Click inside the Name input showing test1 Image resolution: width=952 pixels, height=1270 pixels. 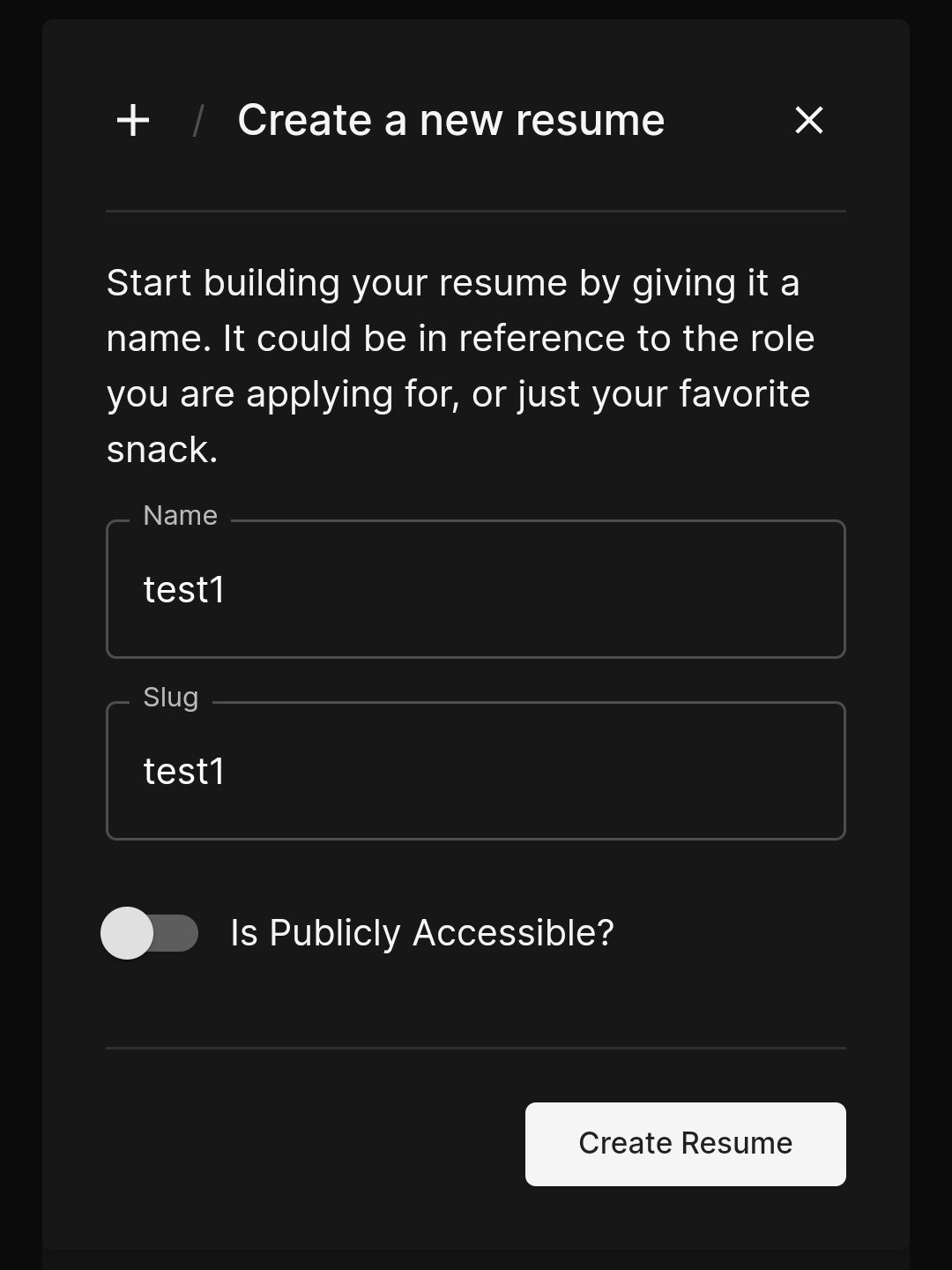476,589
